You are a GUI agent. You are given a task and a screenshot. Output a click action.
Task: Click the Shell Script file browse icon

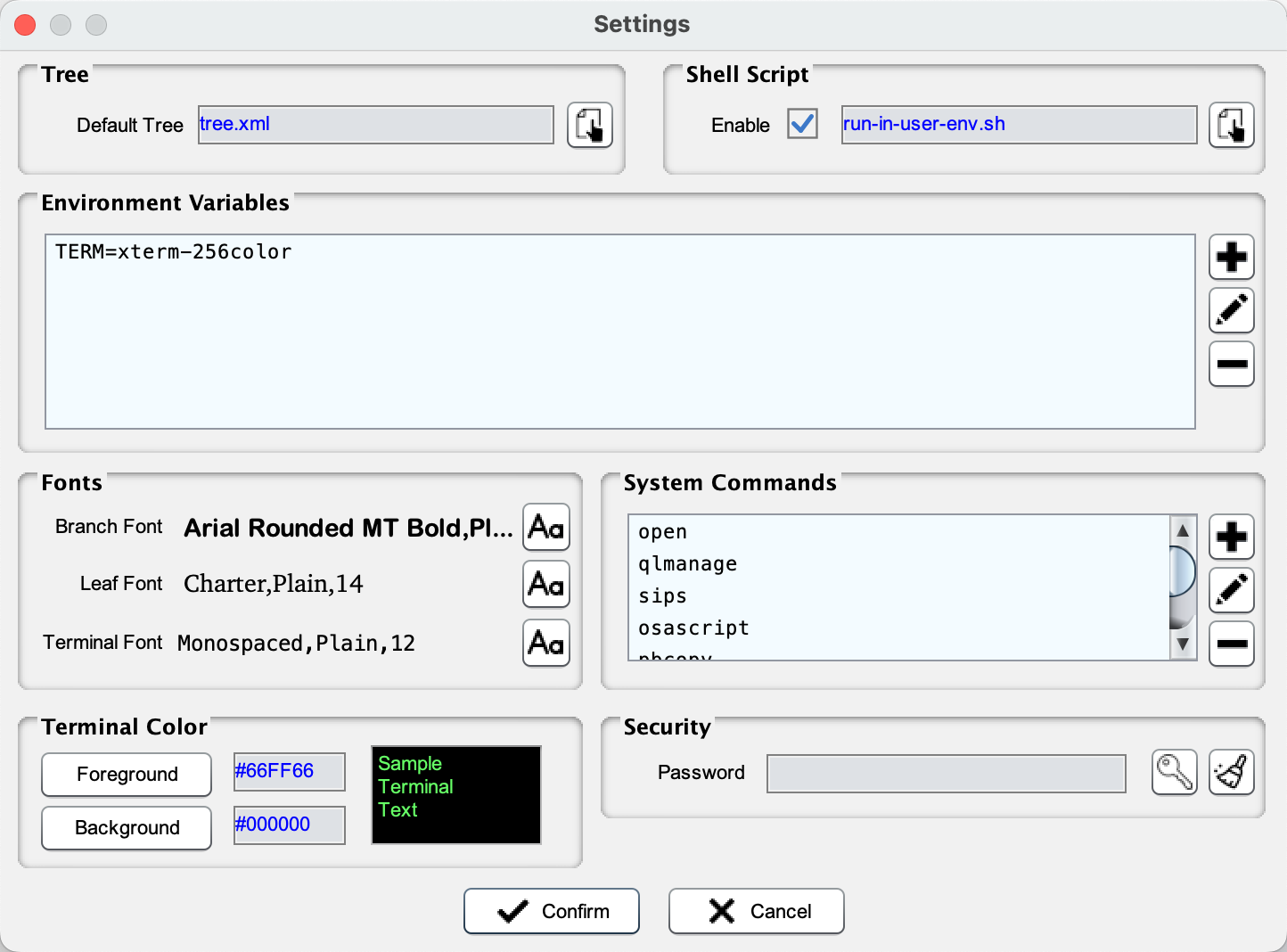1231,125
